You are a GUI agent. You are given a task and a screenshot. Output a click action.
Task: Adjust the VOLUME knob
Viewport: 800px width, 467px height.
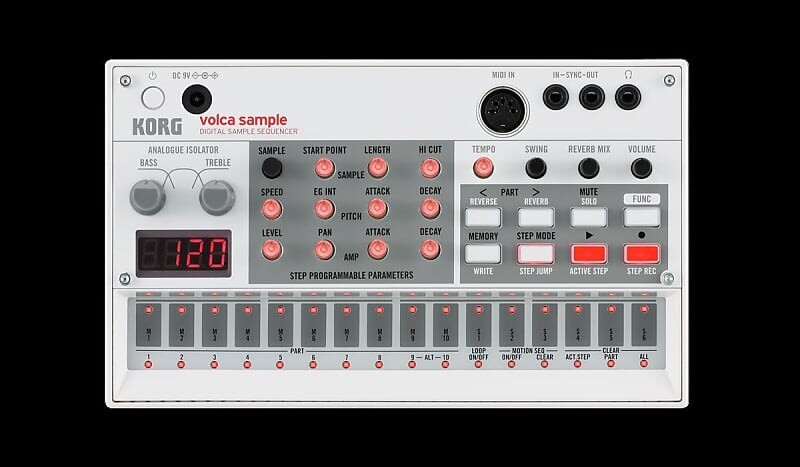(x=641, y=168)
